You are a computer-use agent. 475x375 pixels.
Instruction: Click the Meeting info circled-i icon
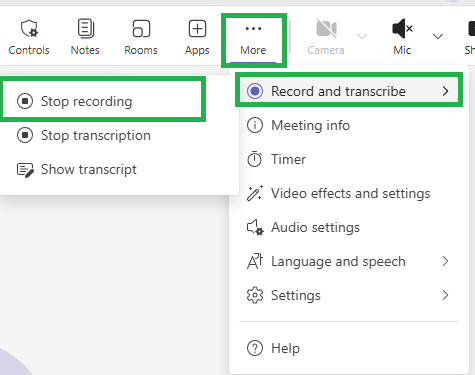click(x=255, y=125)
